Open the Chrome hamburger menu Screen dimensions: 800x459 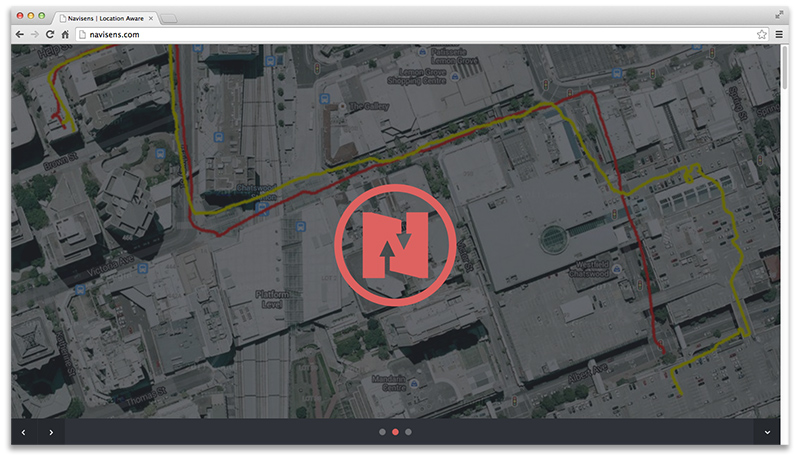pyautogui.click(x=779, y=34)
